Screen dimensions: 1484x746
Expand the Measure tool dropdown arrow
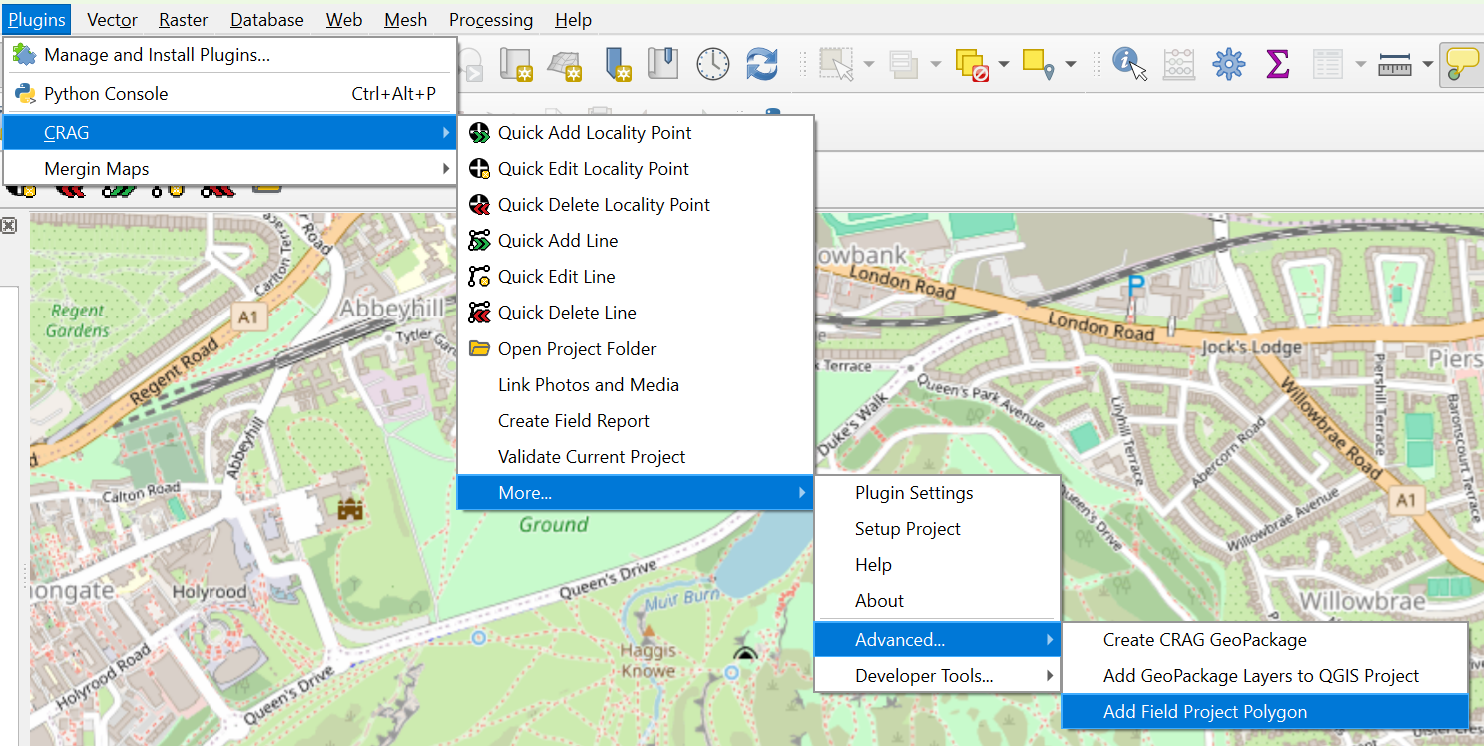click(x=1427, y=64)
